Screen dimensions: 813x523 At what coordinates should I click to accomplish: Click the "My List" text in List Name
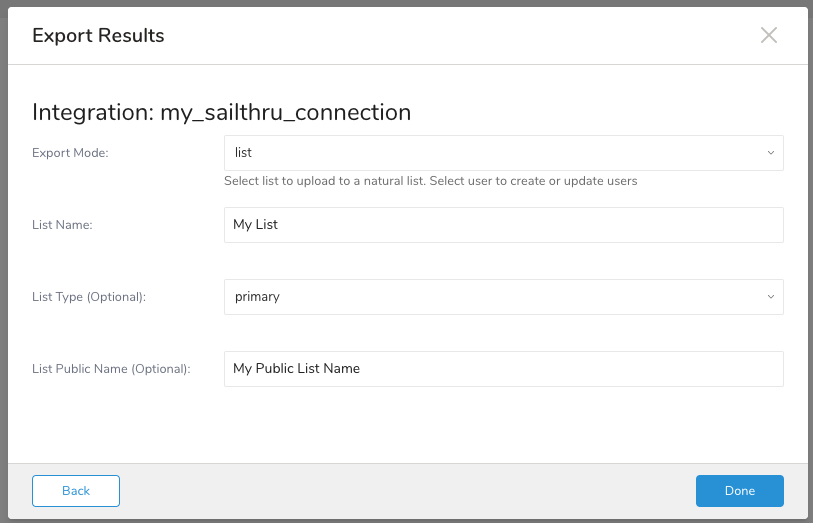[x=255, y=225]
